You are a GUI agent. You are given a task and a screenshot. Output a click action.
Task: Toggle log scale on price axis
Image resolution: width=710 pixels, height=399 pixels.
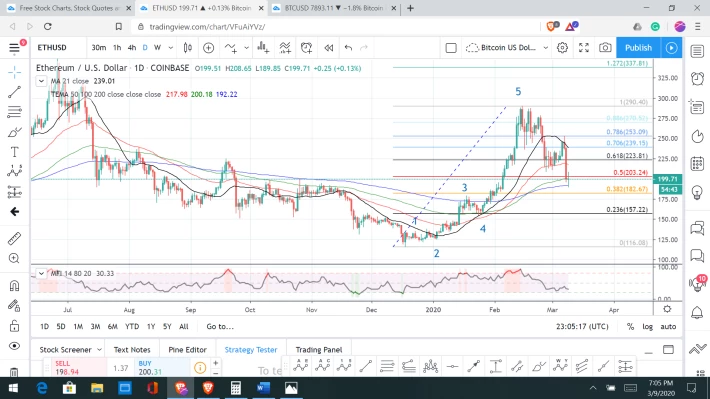tap(648, 327)
